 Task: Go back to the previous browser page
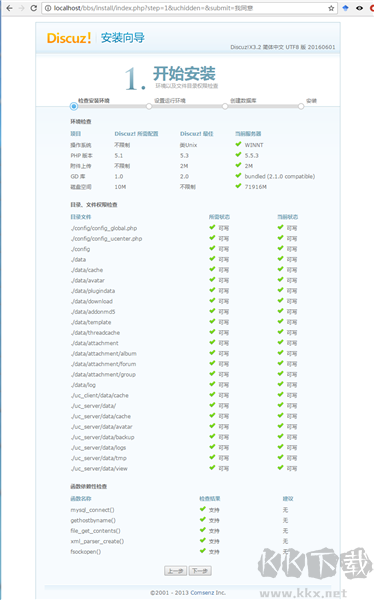9,8
